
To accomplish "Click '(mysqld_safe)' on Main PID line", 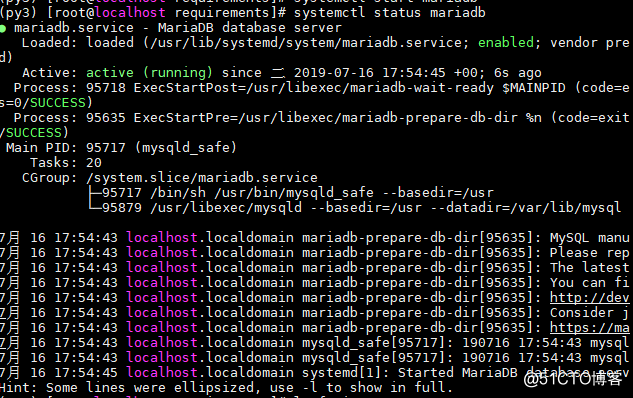I will [186, 148].
